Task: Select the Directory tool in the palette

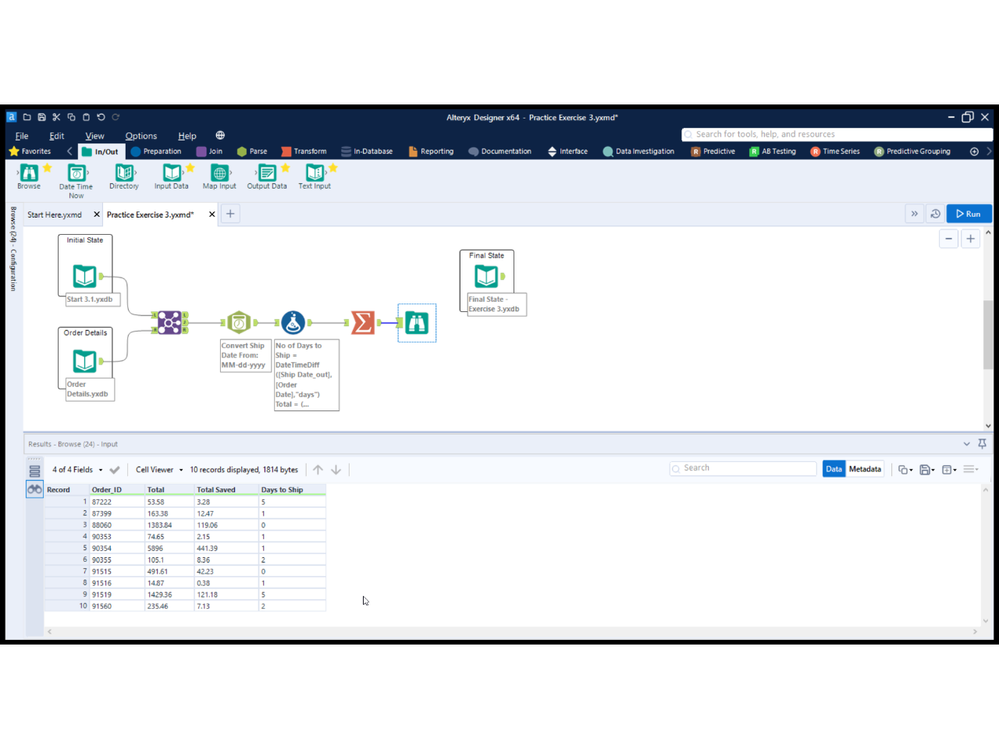Action: (x=124, y=176)
